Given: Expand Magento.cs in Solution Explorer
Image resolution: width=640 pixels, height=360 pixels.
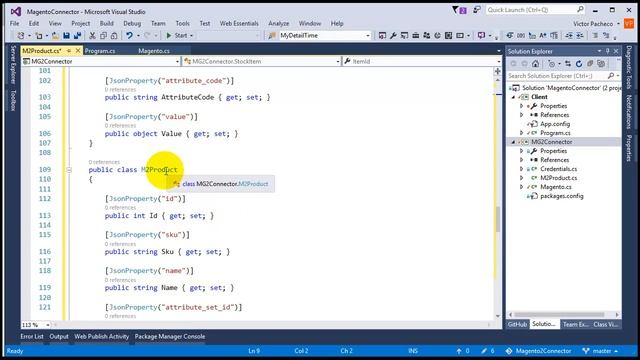Looking at the screenshot, I should [x=521, y=187].
